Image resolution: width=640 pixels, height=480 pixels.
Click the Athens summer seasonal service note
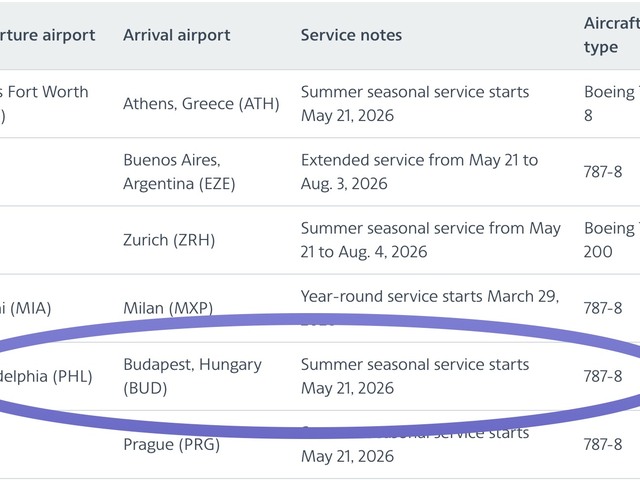[x=415, y=104]
